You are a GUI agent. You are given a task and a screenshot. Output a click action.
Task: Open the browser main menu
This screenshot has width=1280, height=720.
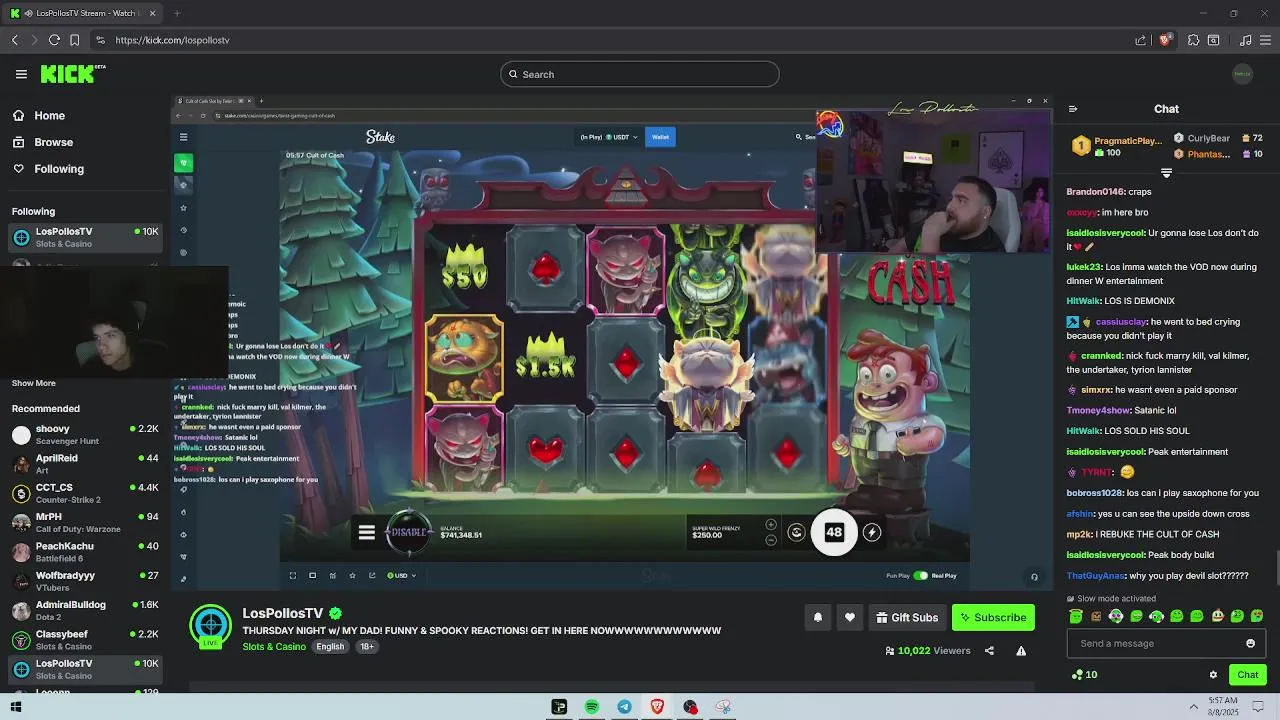[1265, 40]
